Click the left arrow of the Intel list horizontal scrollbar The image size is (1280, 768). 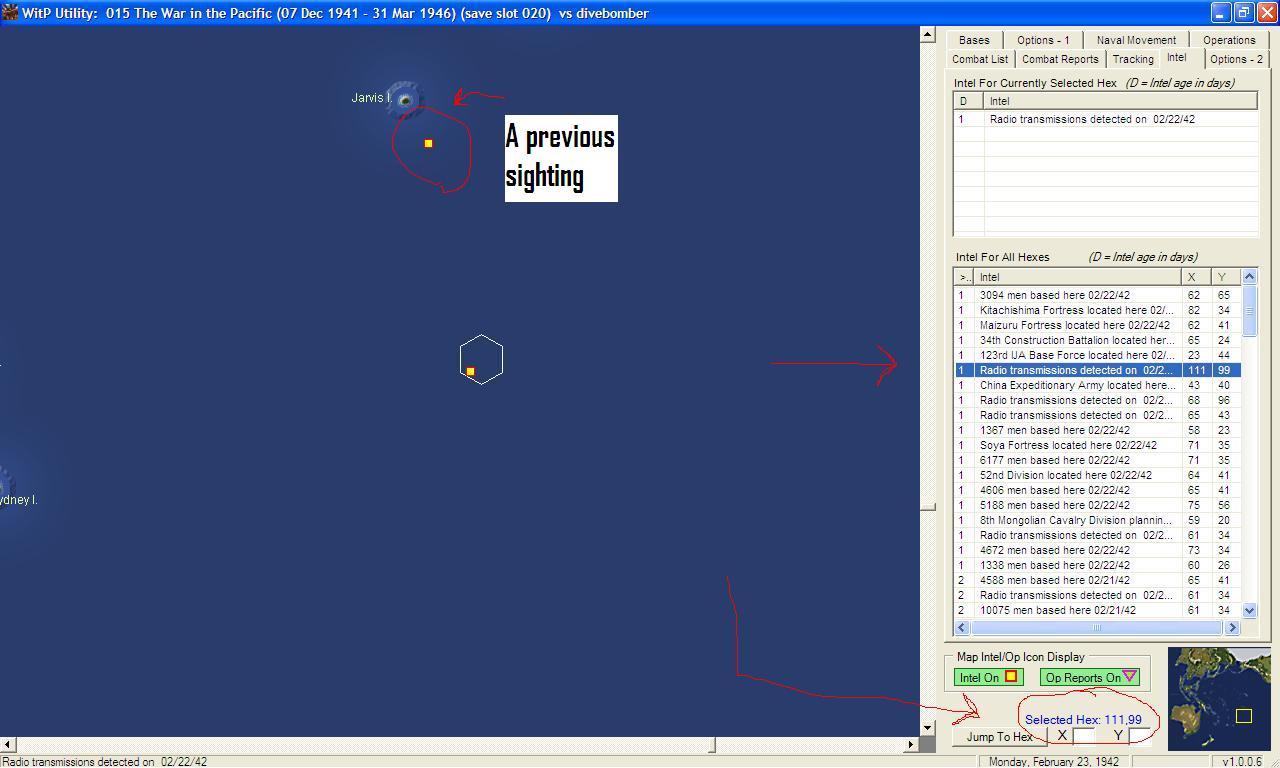(x=962, y=627)
